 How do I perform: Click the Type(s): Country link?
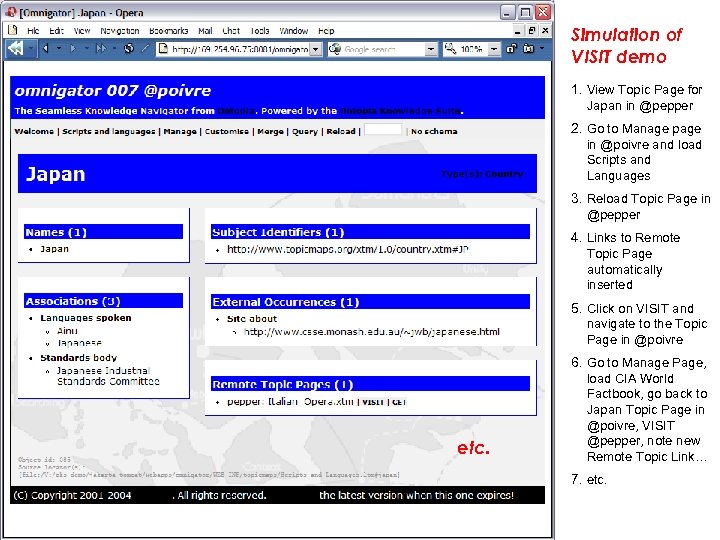[482, 174]
